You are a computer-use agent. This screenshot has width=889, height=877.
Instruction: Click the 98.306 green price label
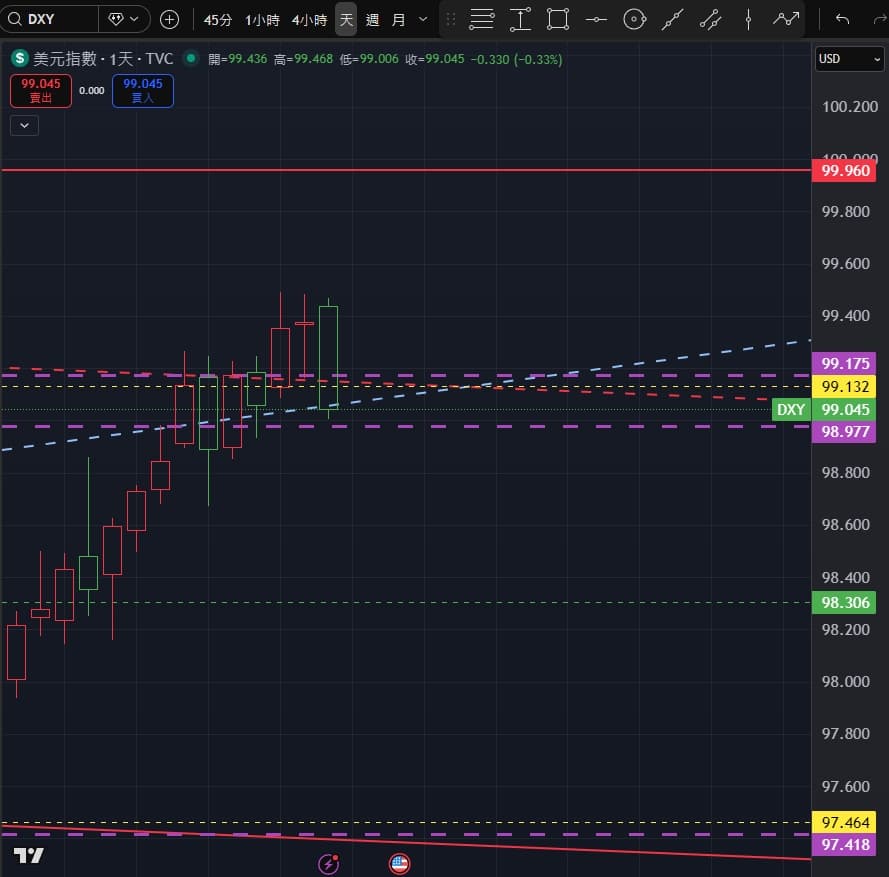click(844, 602)
